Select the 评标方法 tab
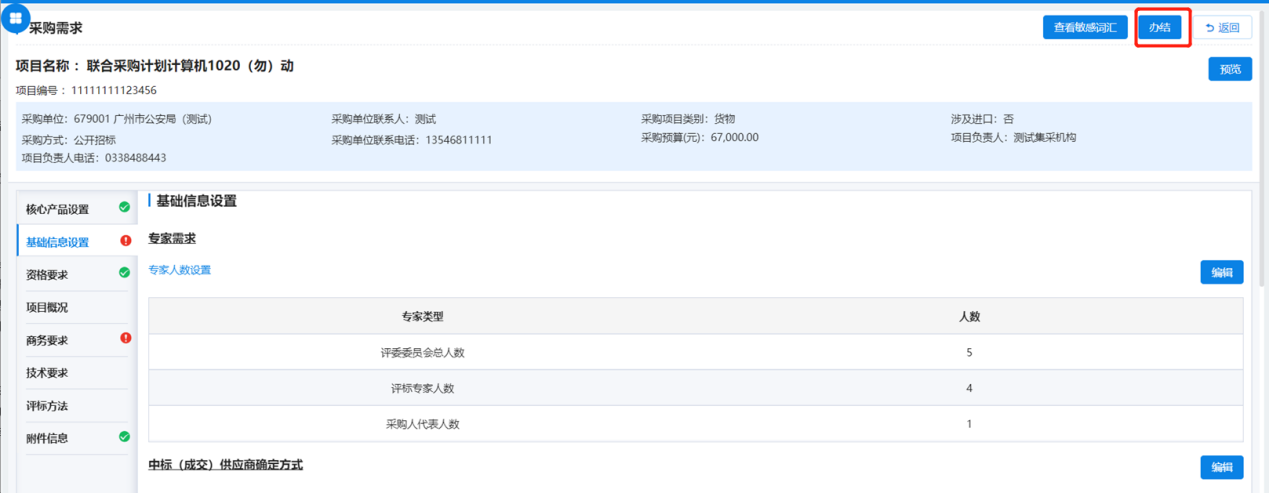 (47, 406)
